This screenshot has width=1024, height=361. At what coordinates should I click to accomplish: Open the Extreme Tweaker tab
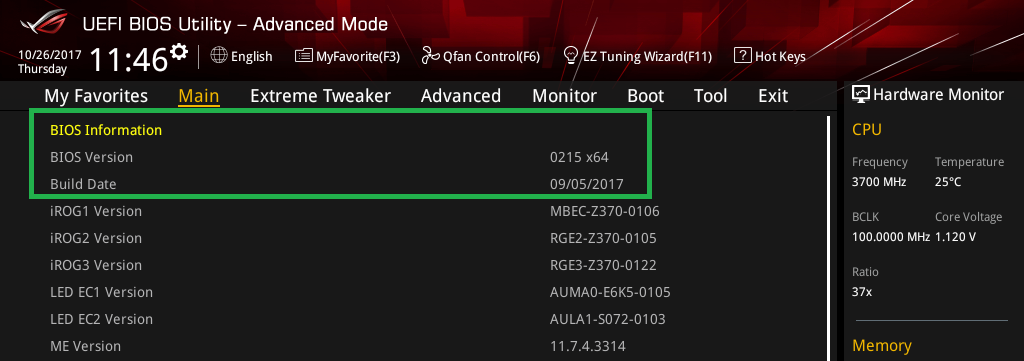(320, 96)
